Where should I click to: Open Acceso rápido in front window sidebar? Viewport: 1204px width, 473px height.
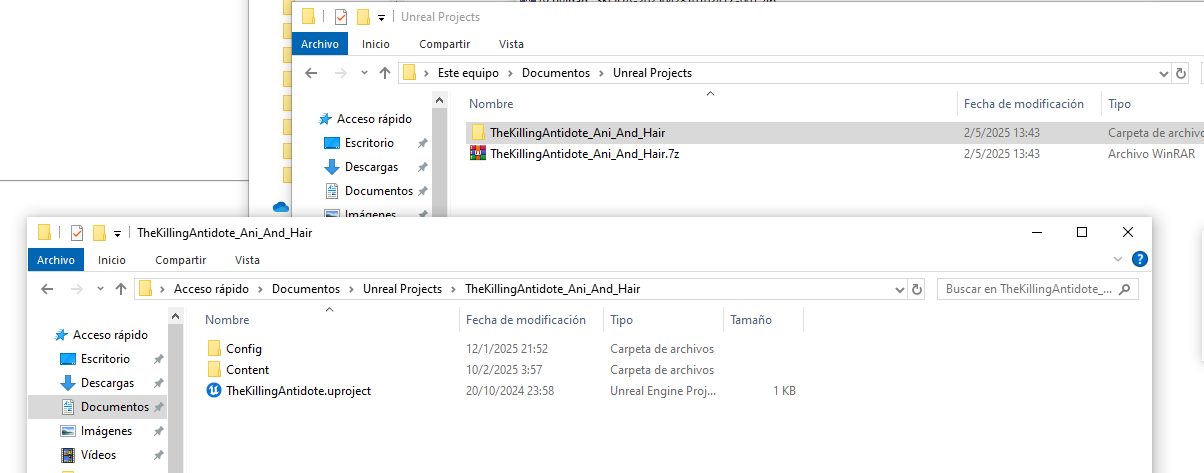[110, 335]
